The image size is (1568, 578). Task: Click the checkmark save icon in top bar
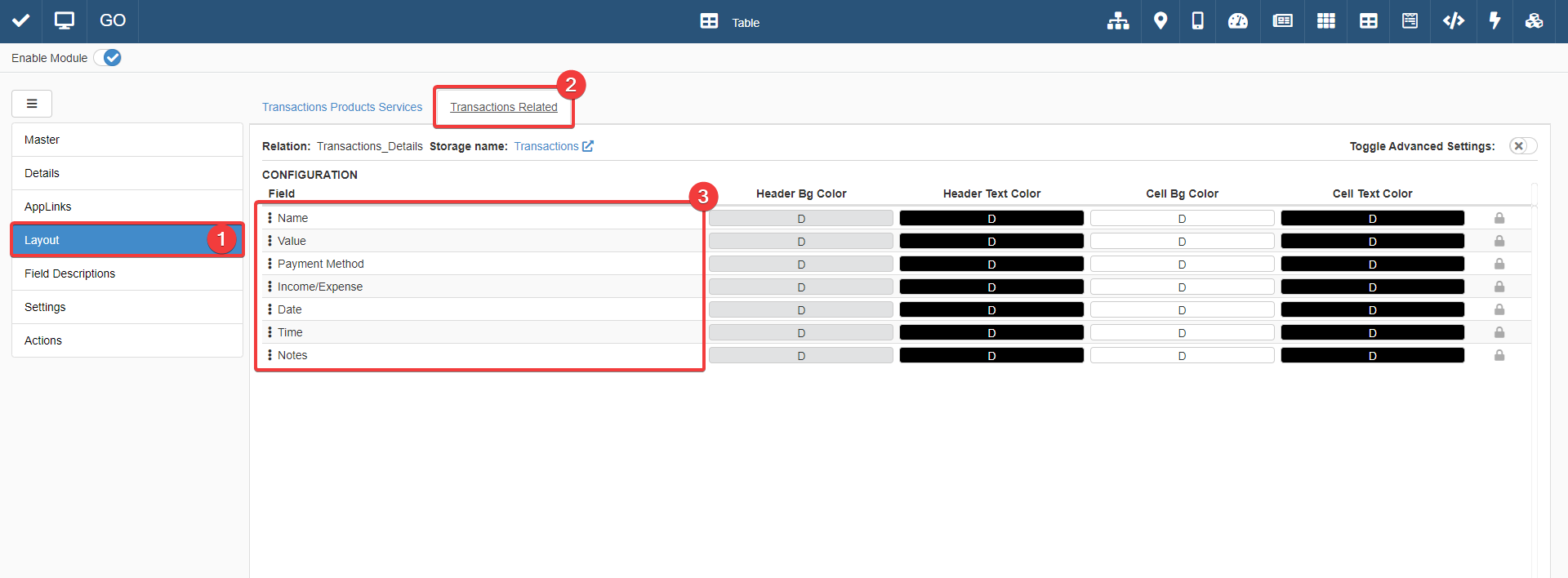pyautogui.click(x=21, y=21)
